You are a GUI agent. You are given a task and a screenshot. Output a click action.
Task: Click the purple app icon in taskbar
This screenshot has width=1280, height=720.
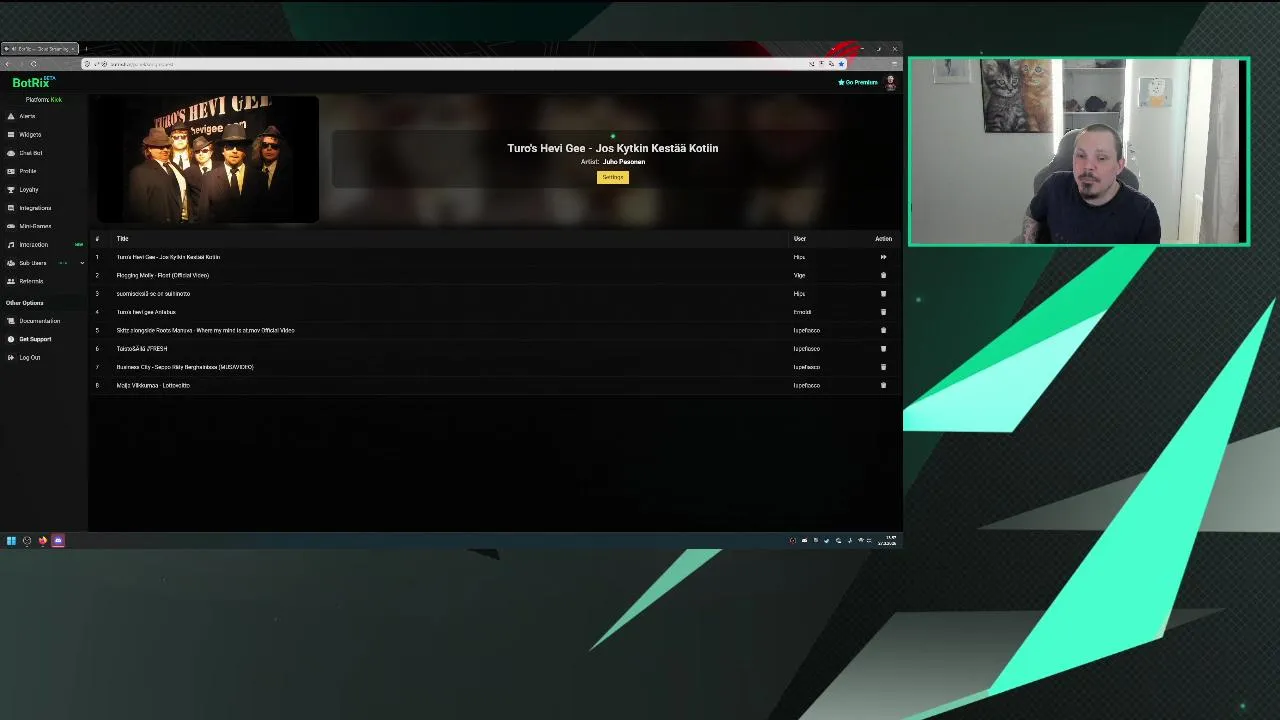[58, 540]
